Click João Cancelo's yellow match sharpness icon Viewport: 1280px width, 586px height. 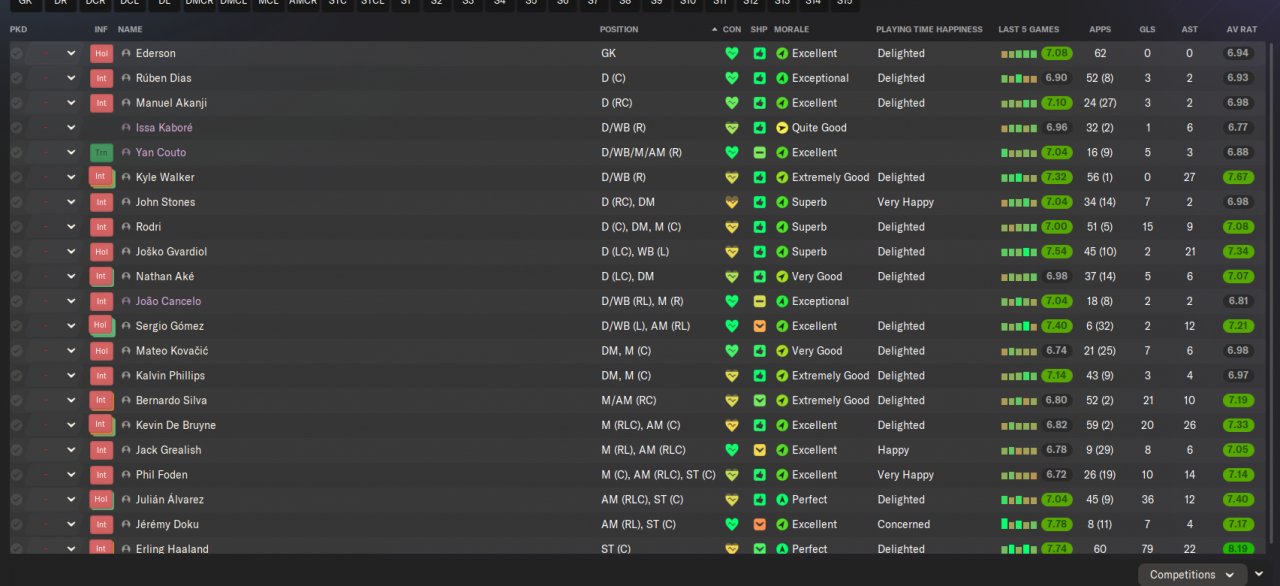(x=760, y=301)
